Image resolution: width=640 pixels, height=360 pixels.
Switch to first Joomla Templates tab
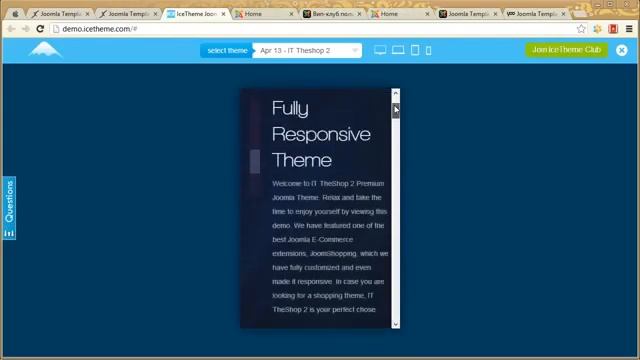(x=60, y=14)
